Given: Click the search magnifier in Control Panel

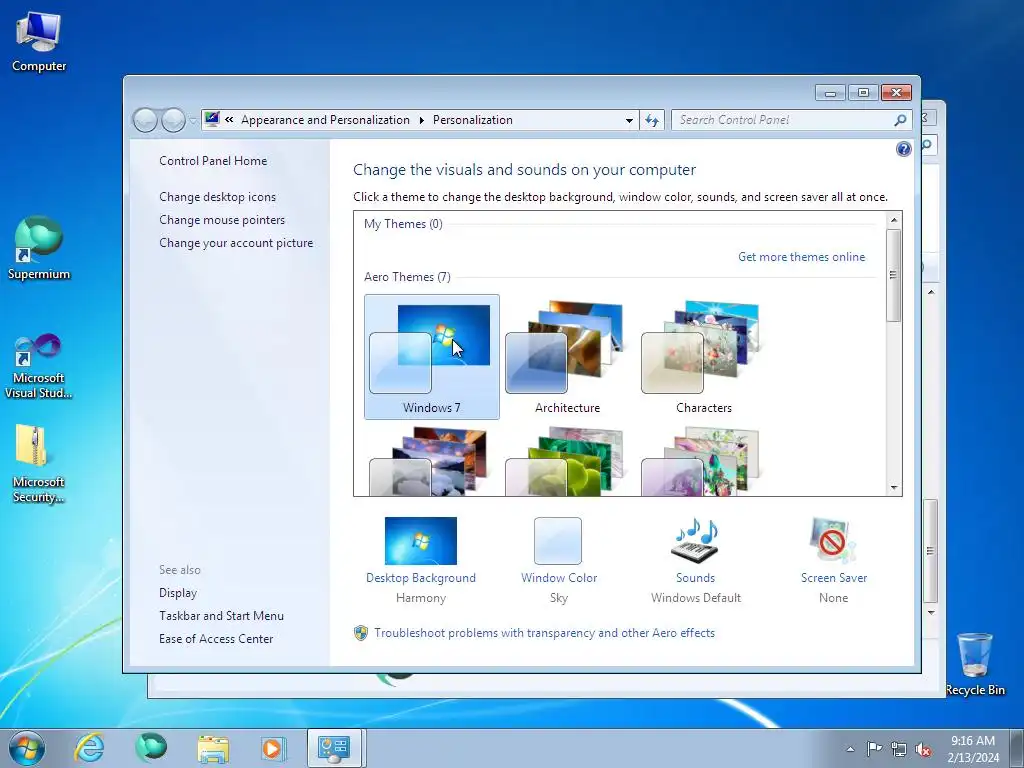Looking at the screenshot, I should click(901, 120).
